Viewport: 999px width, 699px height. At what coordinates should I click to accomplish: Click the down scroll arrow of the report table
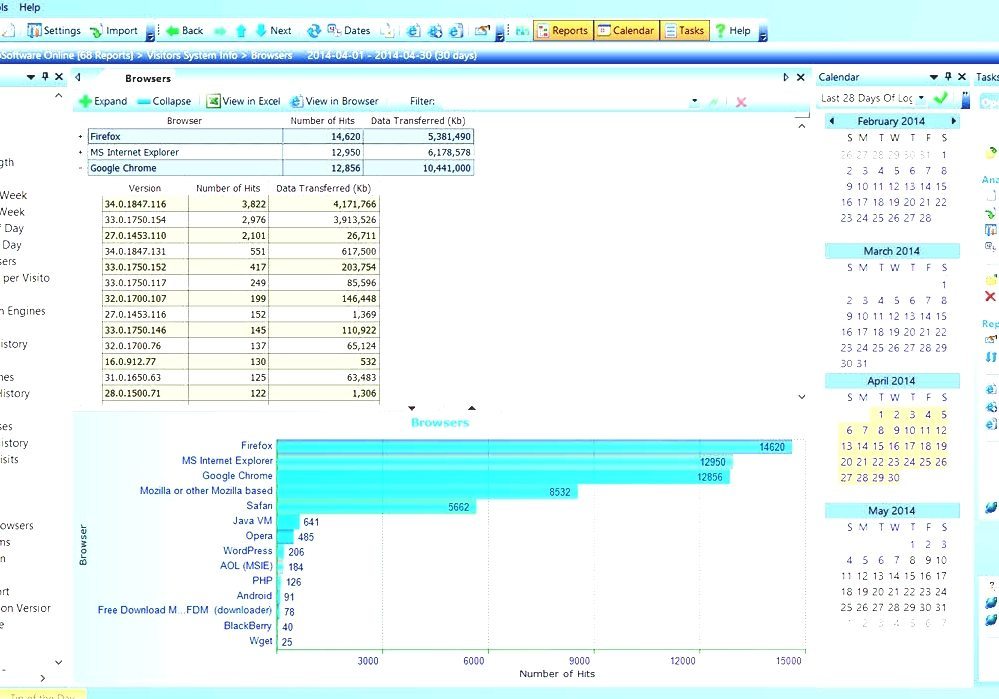coord(801,397)
